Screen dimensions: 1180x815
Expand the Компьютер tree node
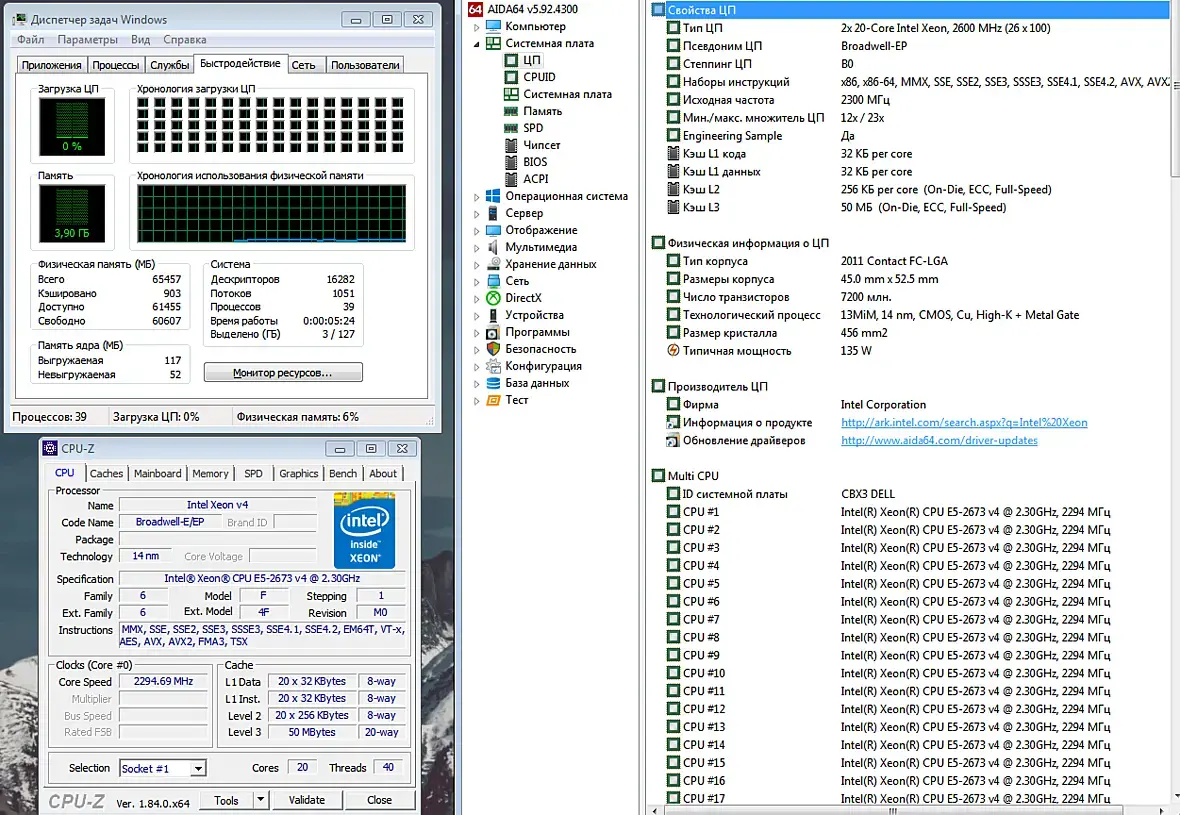pyautogui.click(x=477, y=27)
